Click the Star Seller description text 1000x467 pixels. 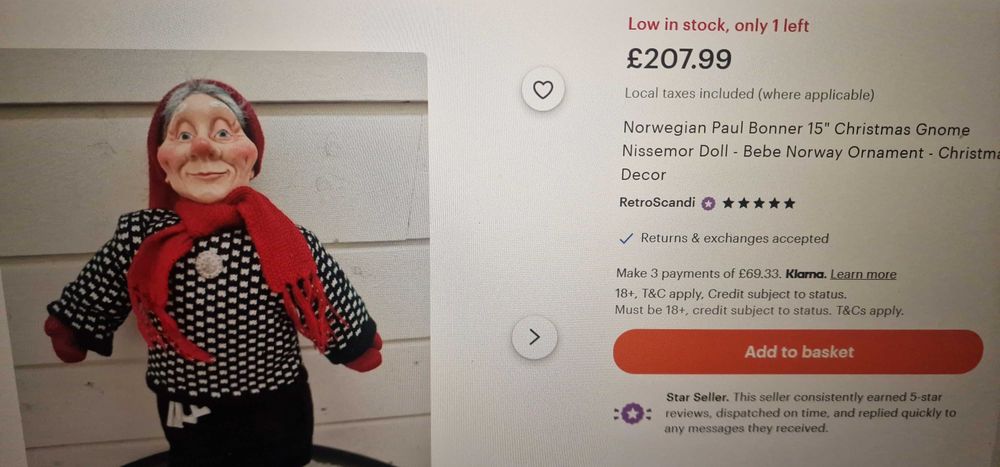(810, 412)
